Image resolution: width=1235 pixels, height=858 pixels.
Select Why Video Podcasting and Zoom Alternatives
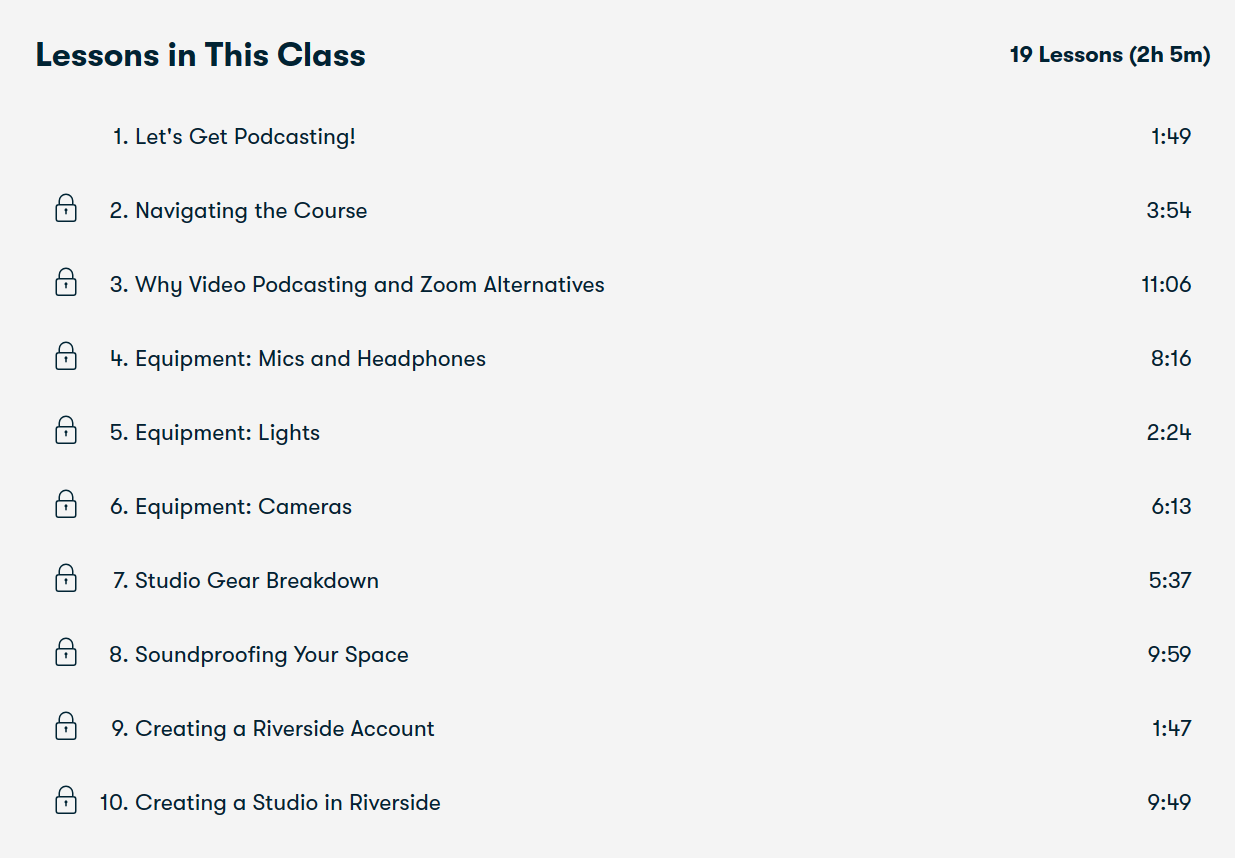point(357,285)
